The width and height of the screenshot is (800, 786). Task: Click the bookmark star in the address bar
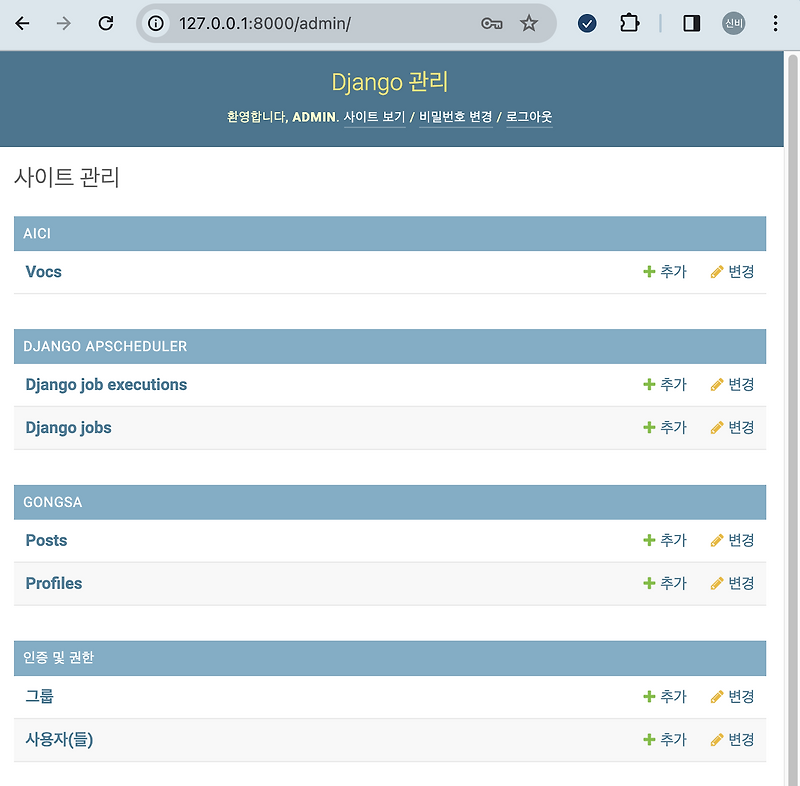529,22
